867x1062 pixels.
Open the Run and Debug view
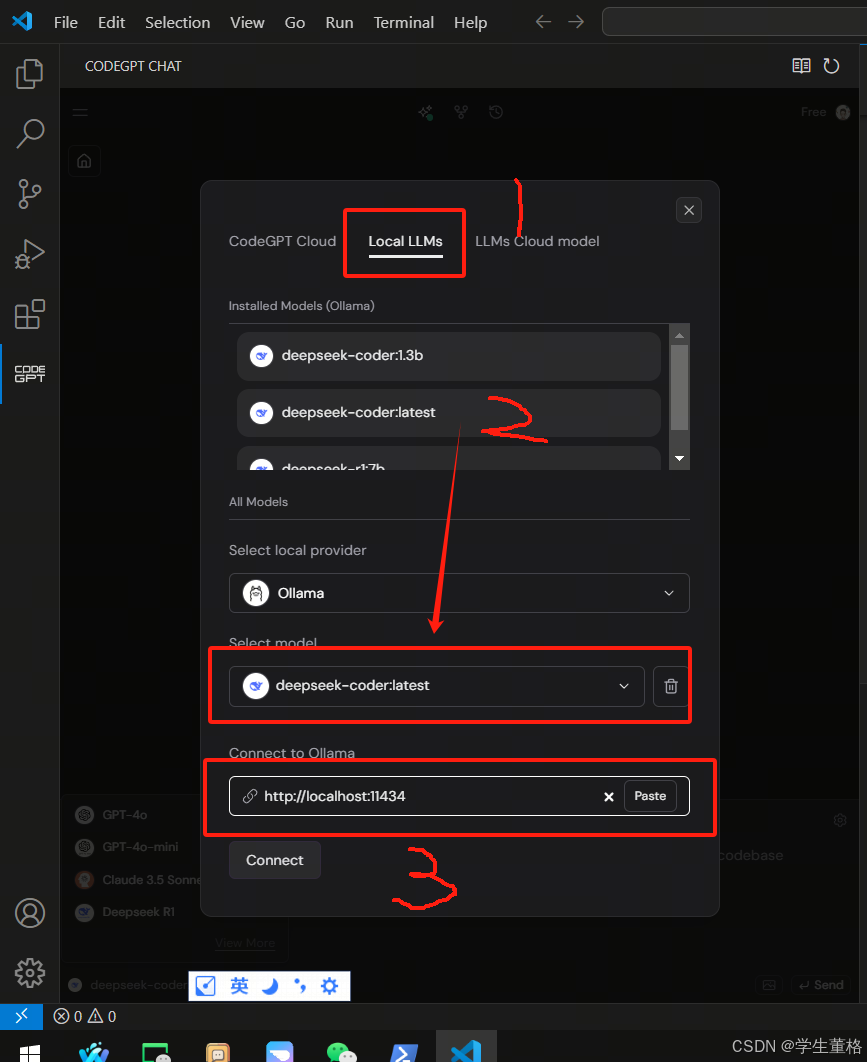[30, 254]
